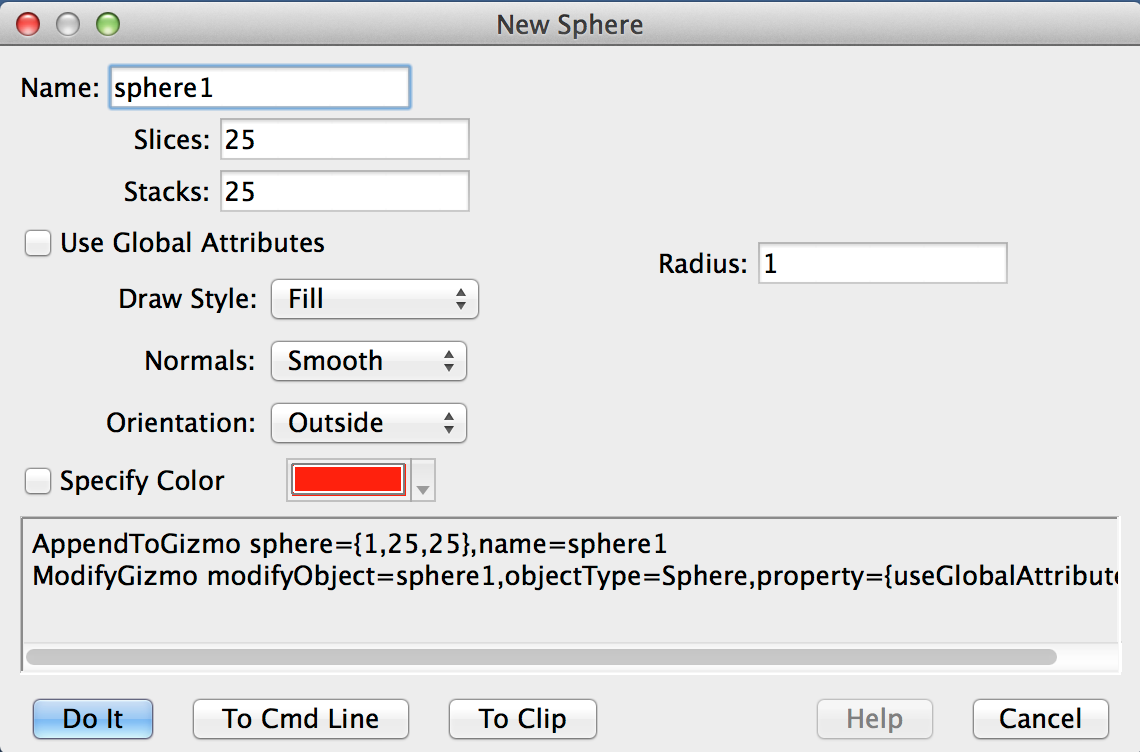The image size is (1140, 752).
Task: Click the horizontal scrollbar under command text
Action: pos(540,657)
